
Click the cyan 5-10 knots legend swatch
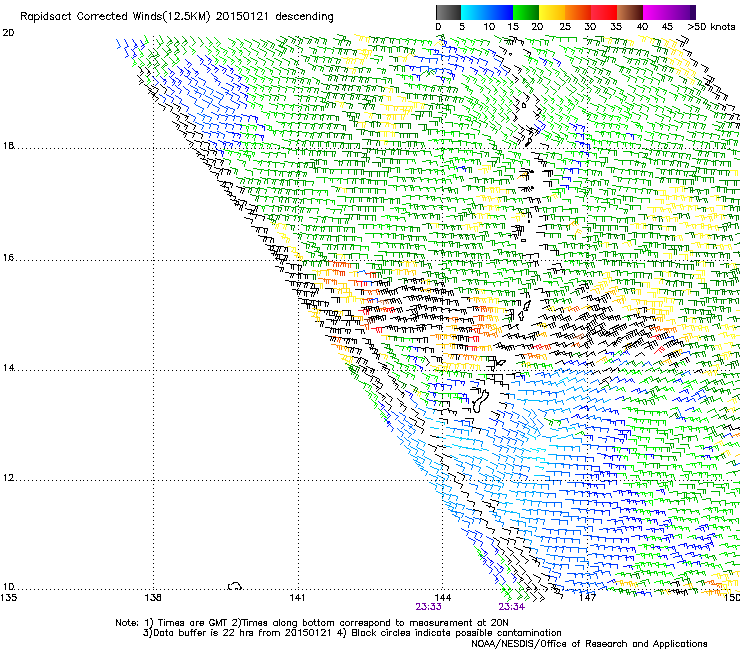[474, 12]
